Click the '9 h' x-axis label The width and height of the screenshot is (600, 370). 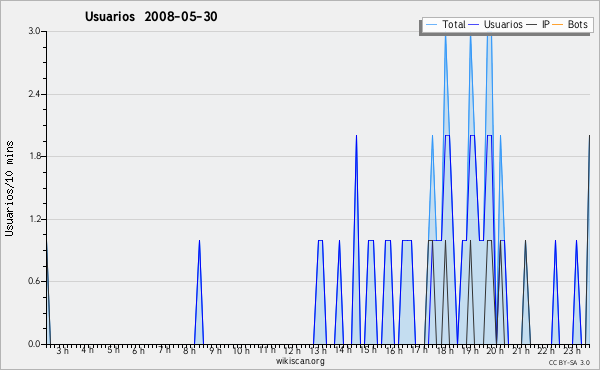point(215,350)
